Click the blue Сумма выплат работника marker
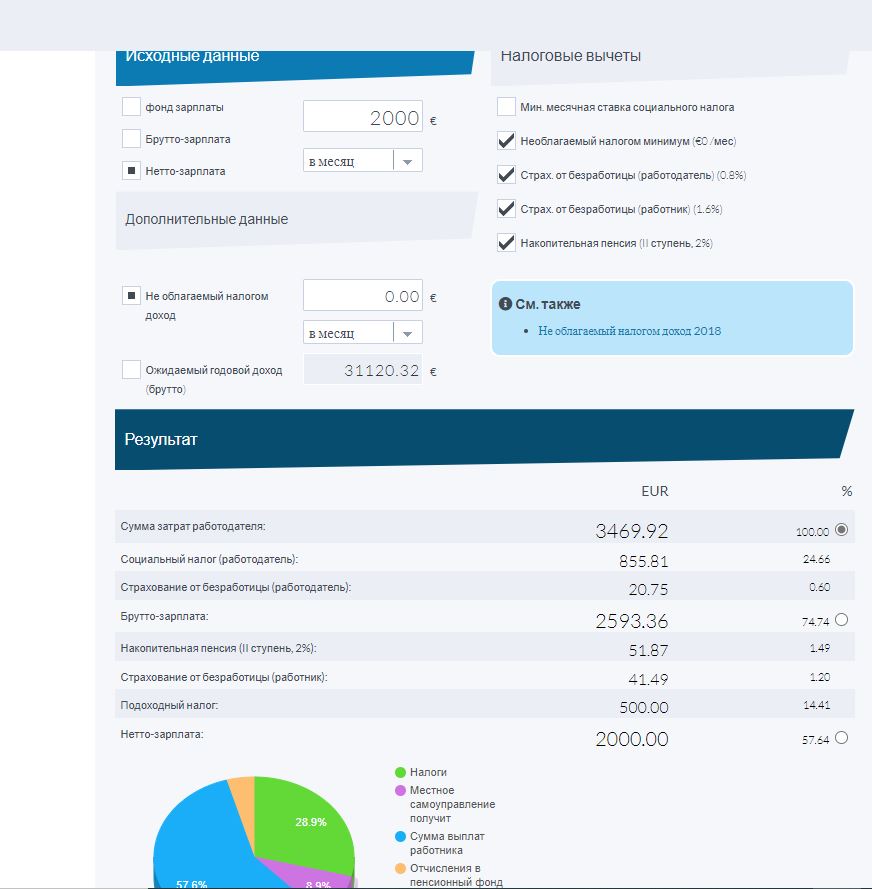The height and width of the screenshot is (889, 872). pos(401,836)
